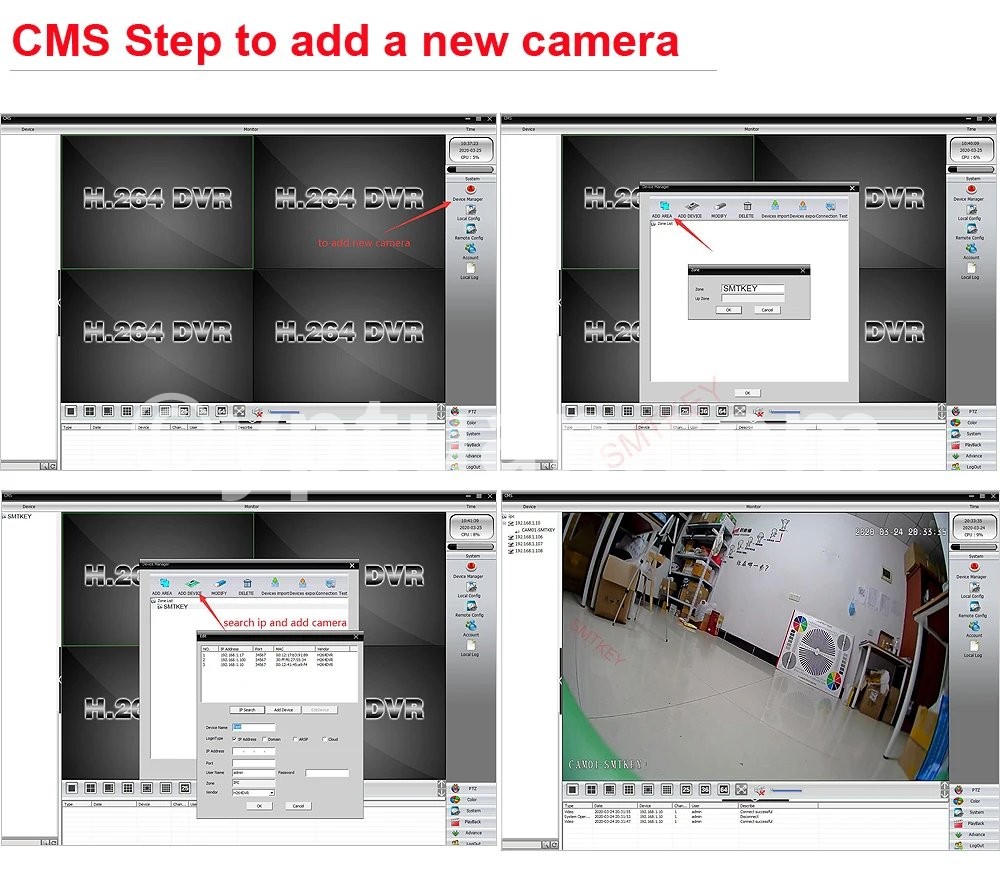Image resolution: width=1000 pixels, height=871 pixels.
Task: Adjust volume slider under the live camera feed
Action: point(785,790)
